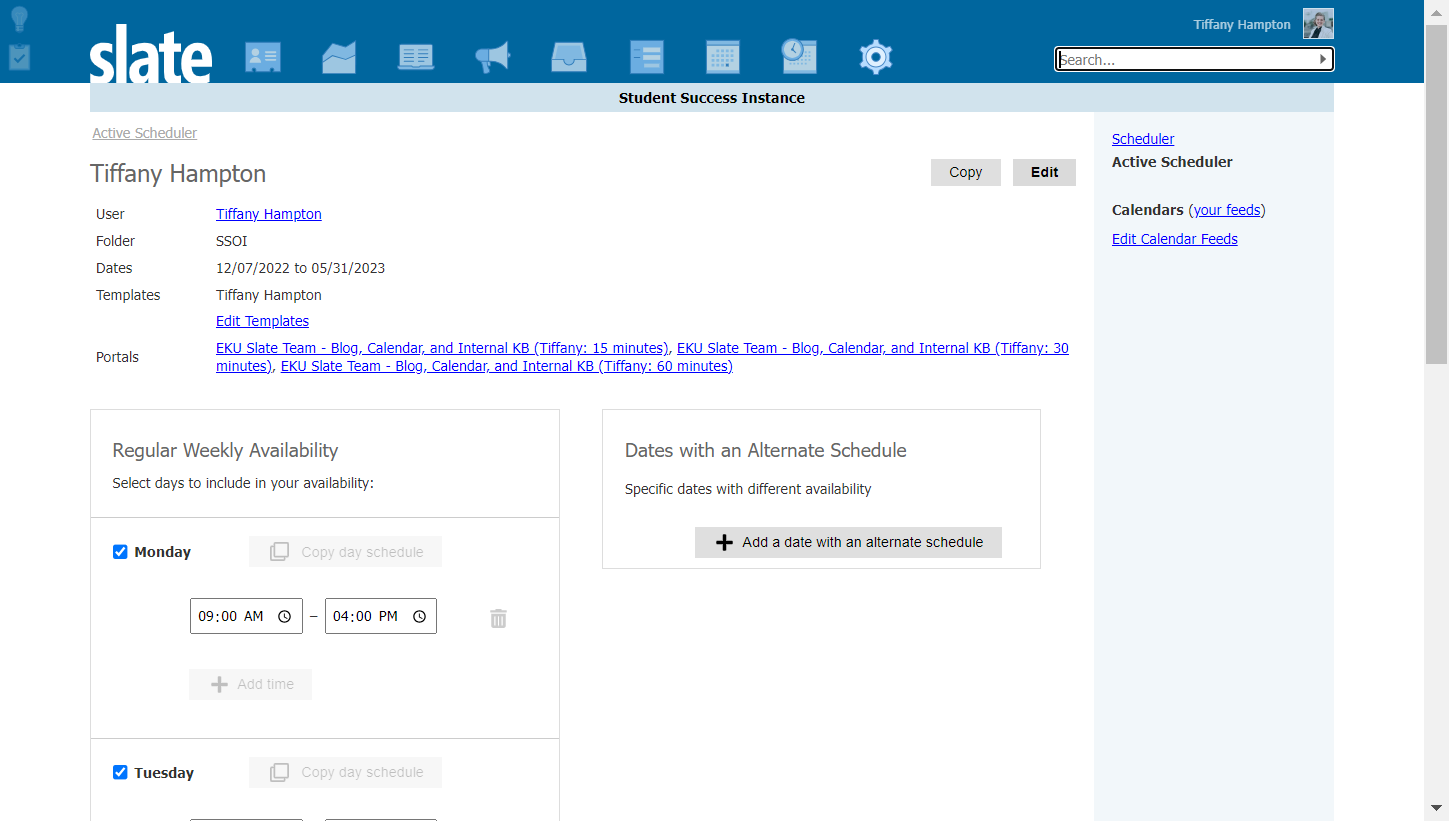Screen dimensions: 1449x821
Task: Open the Tiffany: 60 minutes portal link
Action: (x=506, y=366)
